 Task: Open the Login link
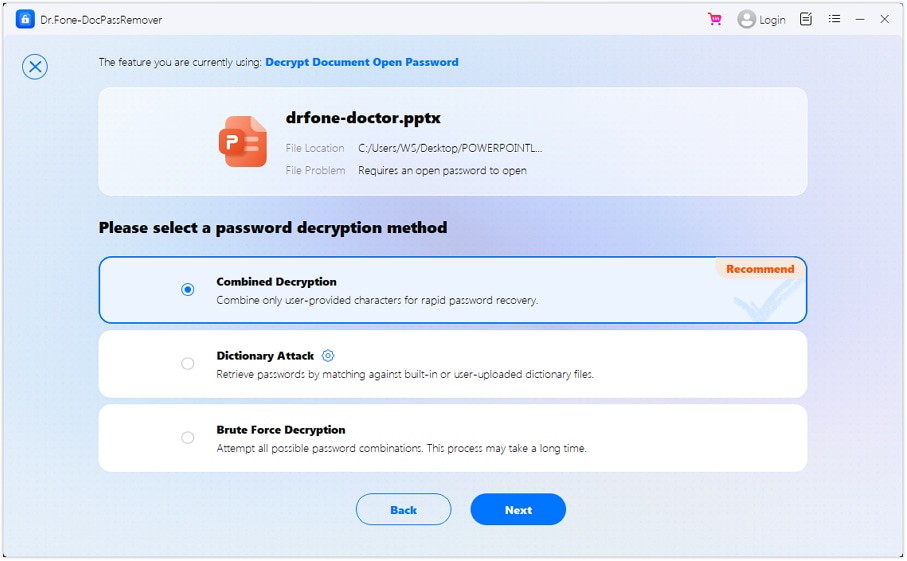coord(772,20)
